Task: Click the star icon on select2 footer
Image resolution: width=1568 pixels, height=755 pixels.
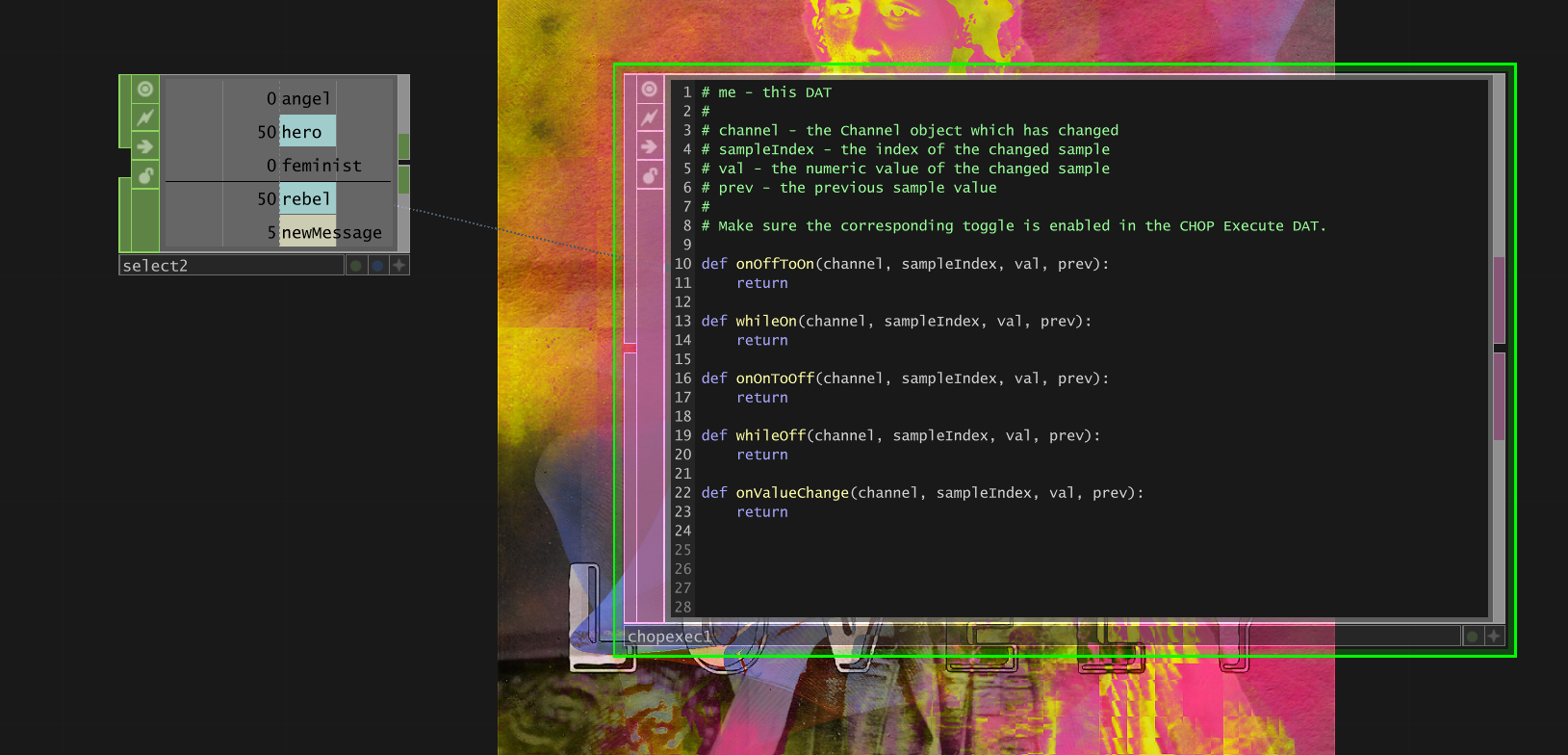Action: [398, 266]
